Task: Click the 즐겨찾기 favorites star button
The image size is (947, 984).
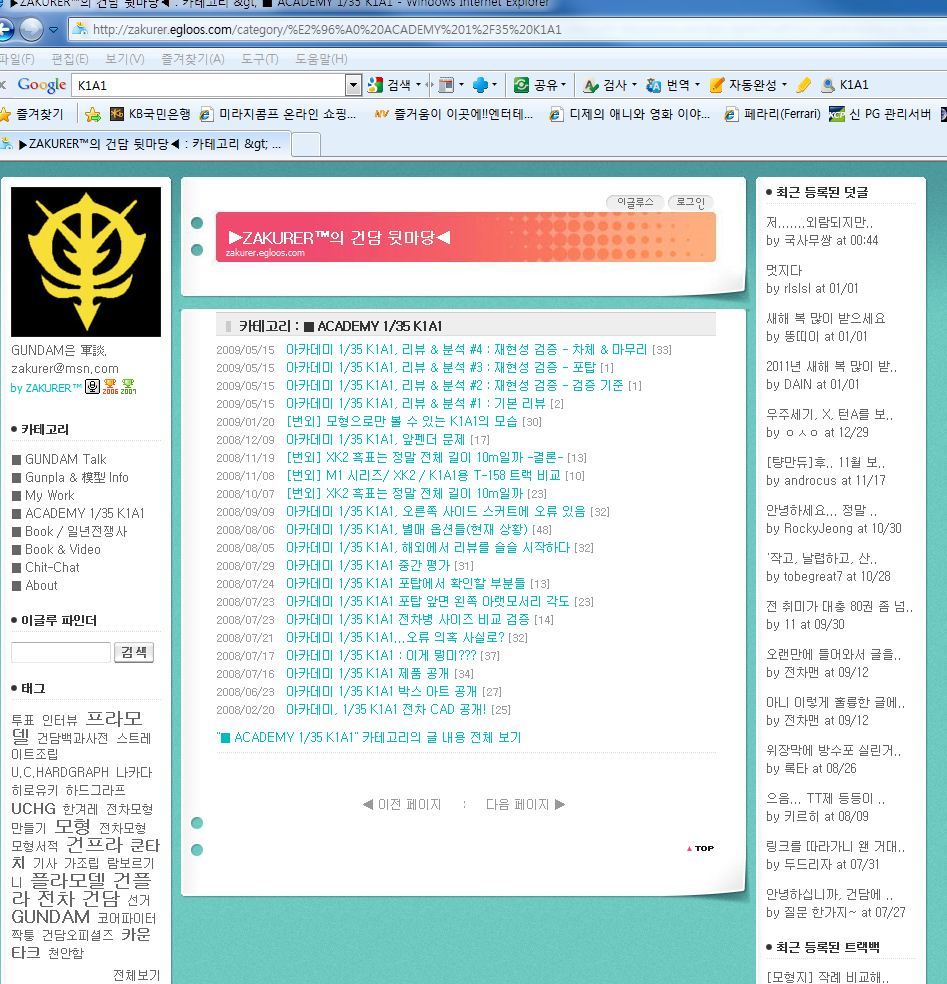Action: (33, 114)
